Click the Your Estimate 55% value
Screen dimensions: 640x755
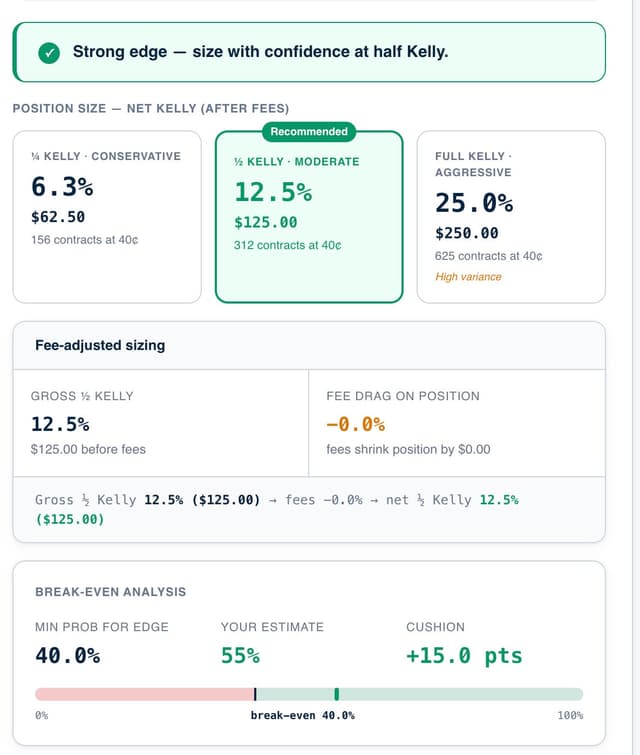240,656
